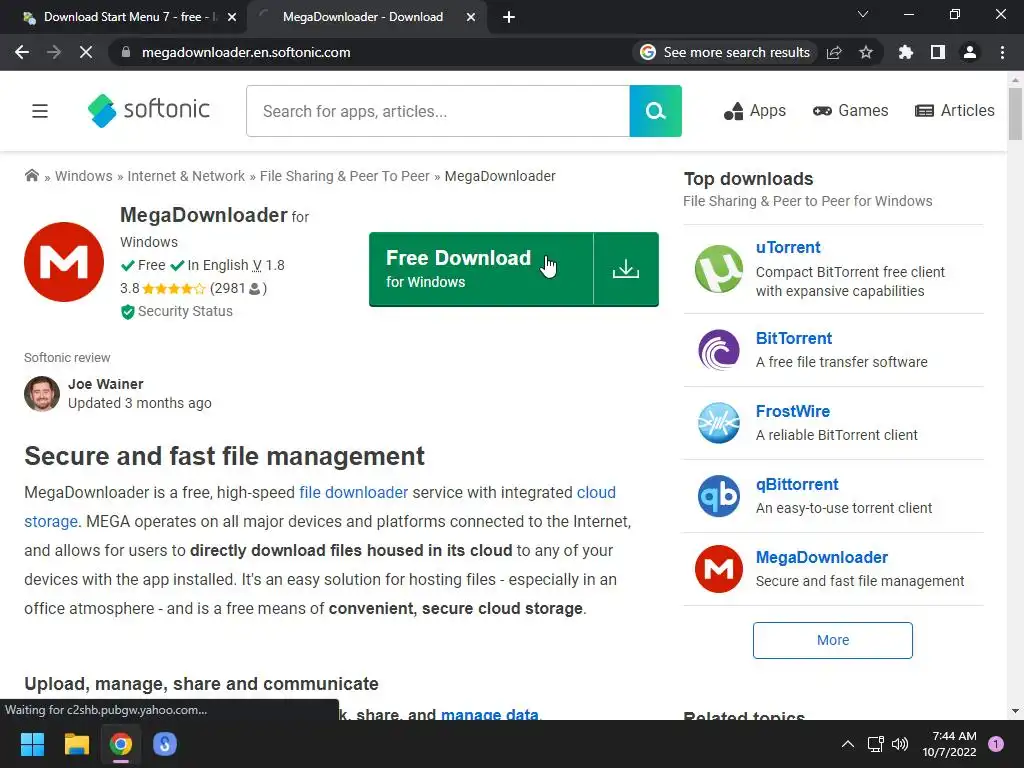Click the browser forward arrow
This screenshot has height=768, width=1024.
click(54, 52)
